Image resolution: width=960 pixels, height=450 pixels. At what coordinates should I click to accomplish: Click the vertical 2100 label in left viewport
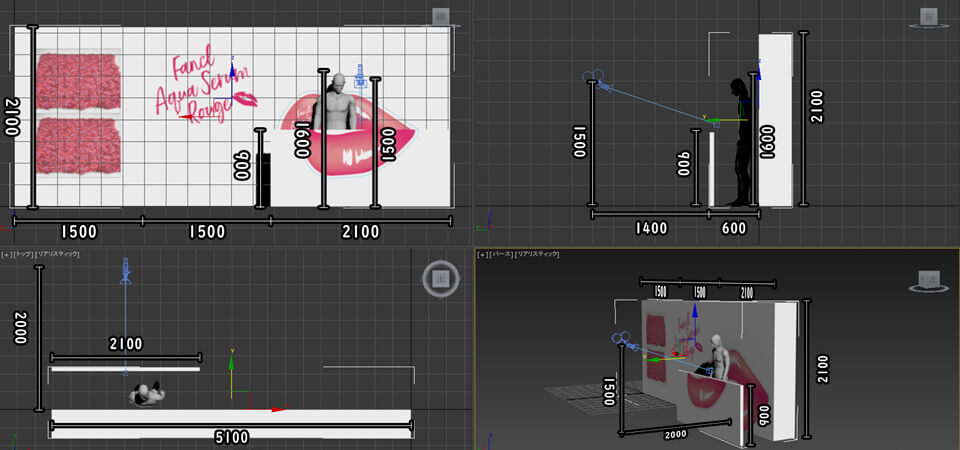(x=816, y=107)
